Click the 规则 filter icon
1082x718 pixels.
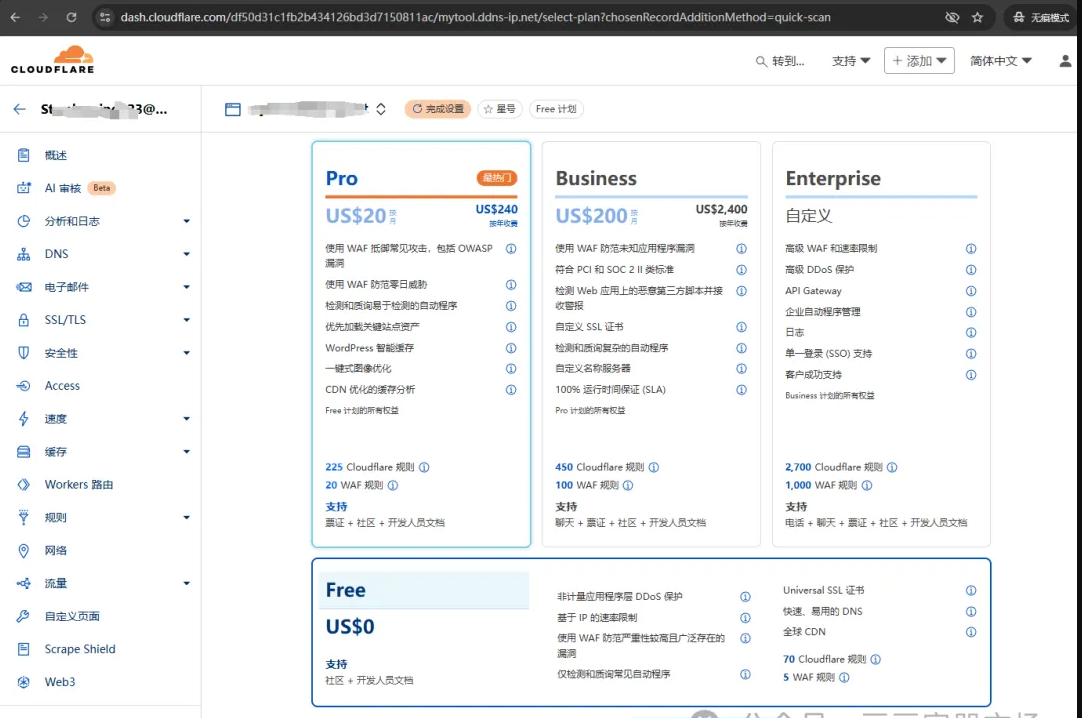[23, 517]
